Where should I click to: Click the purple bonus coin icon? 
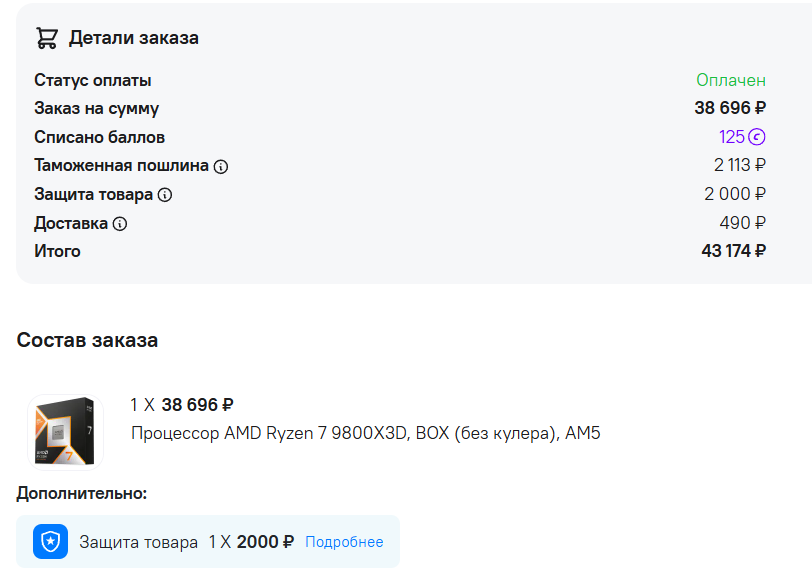(x=757, y=137)
